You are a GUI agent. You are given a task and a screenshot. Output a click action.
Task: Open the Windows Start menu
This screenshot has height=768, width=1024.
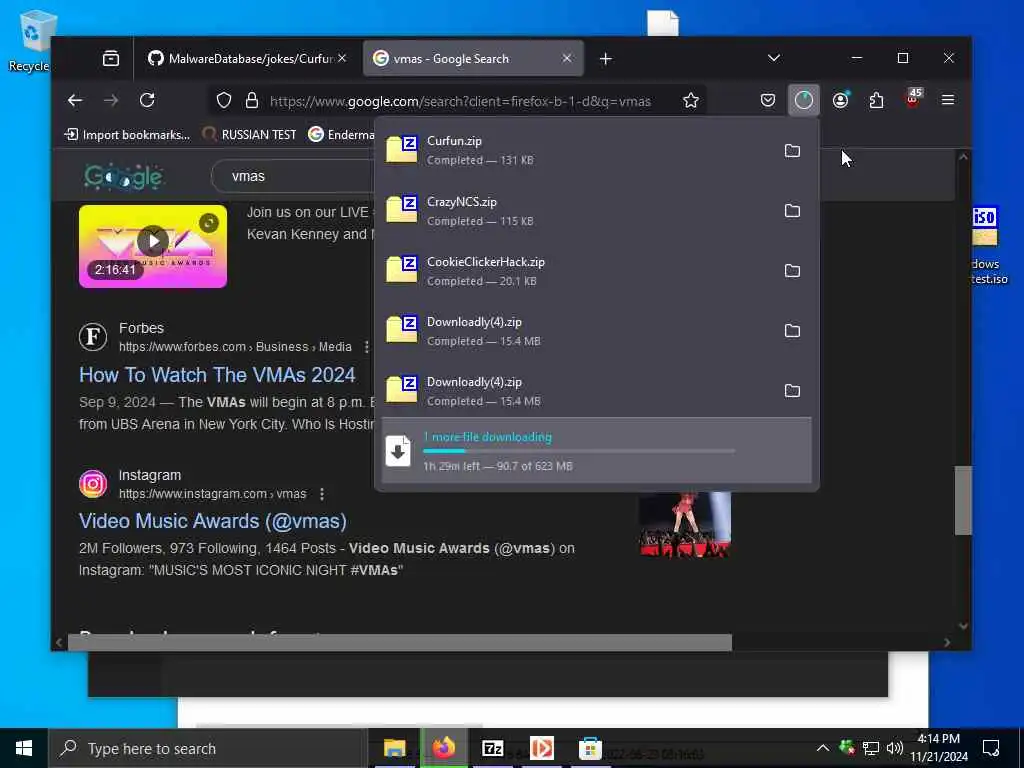click(24, 748)
